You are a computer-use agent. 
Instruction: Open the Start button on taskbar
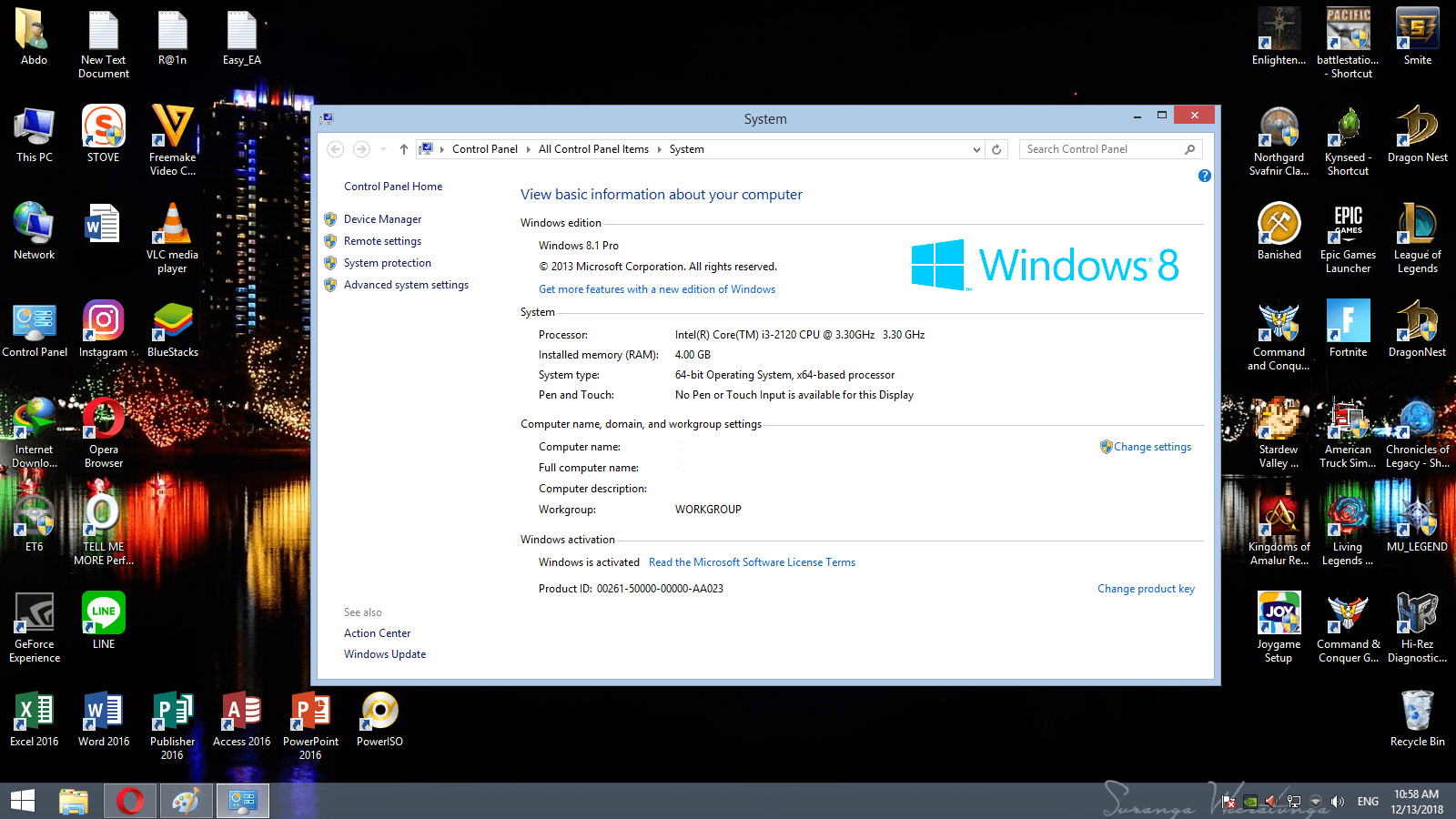(23, 801)
